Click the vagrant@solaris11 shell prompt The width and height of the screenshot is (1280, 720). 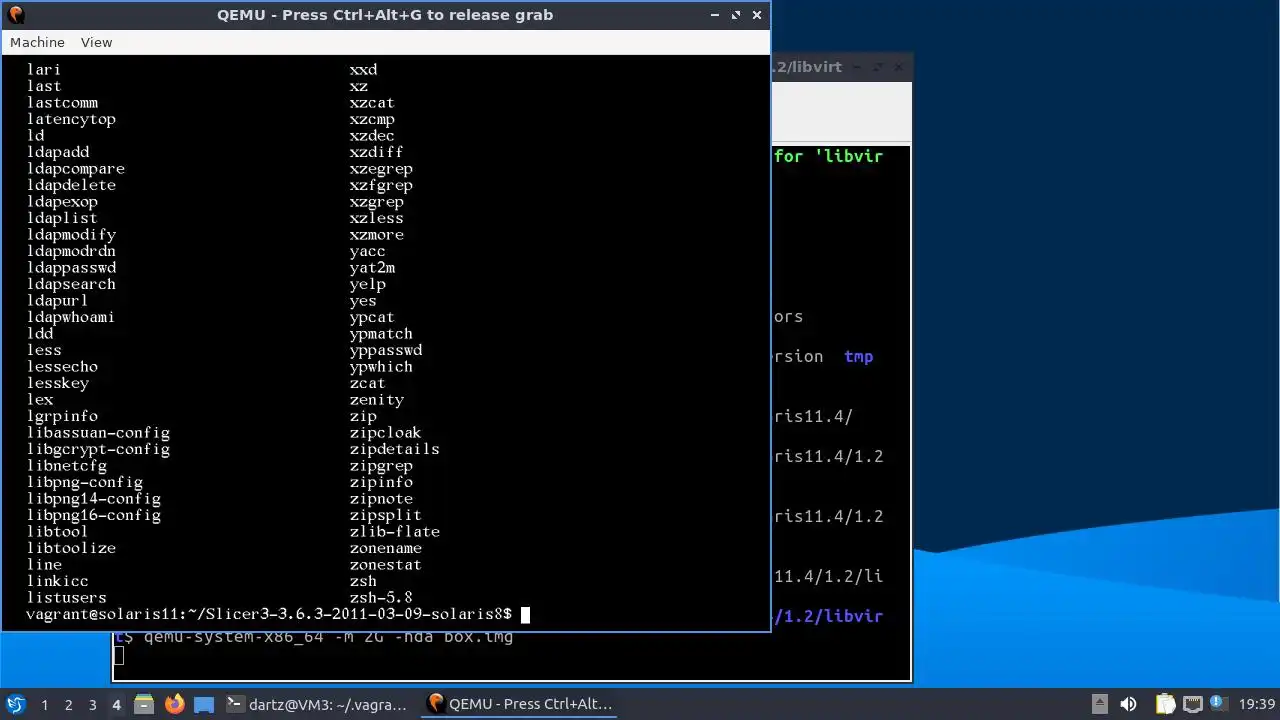(x=269, y=613)
